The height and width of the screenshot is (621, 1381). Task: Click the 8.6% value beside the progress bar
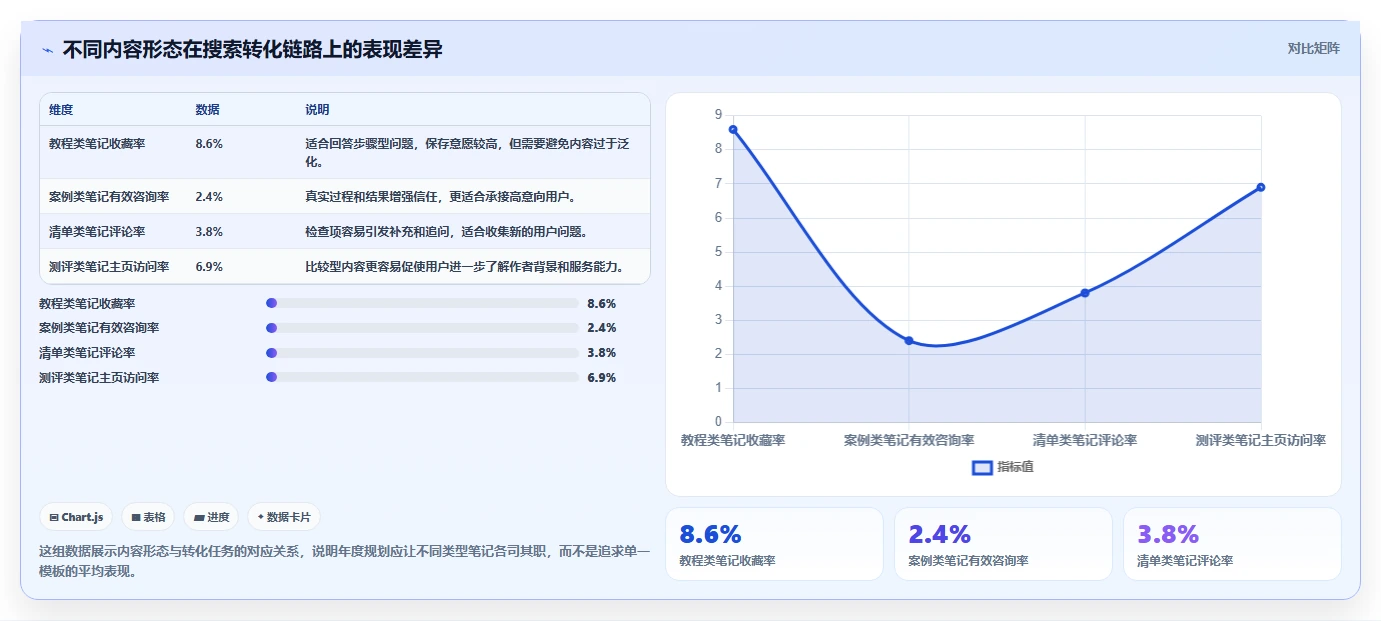pos(602,303)
